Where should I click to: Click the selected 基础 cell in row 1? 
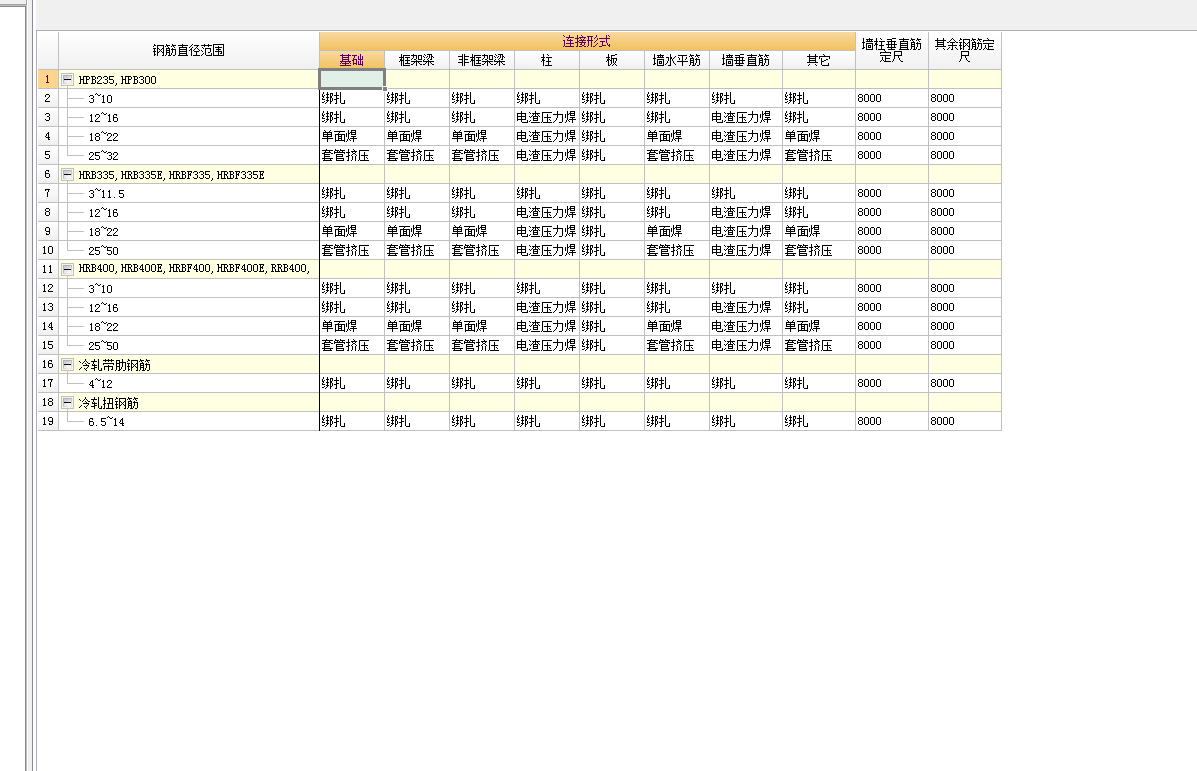point(352,79)
